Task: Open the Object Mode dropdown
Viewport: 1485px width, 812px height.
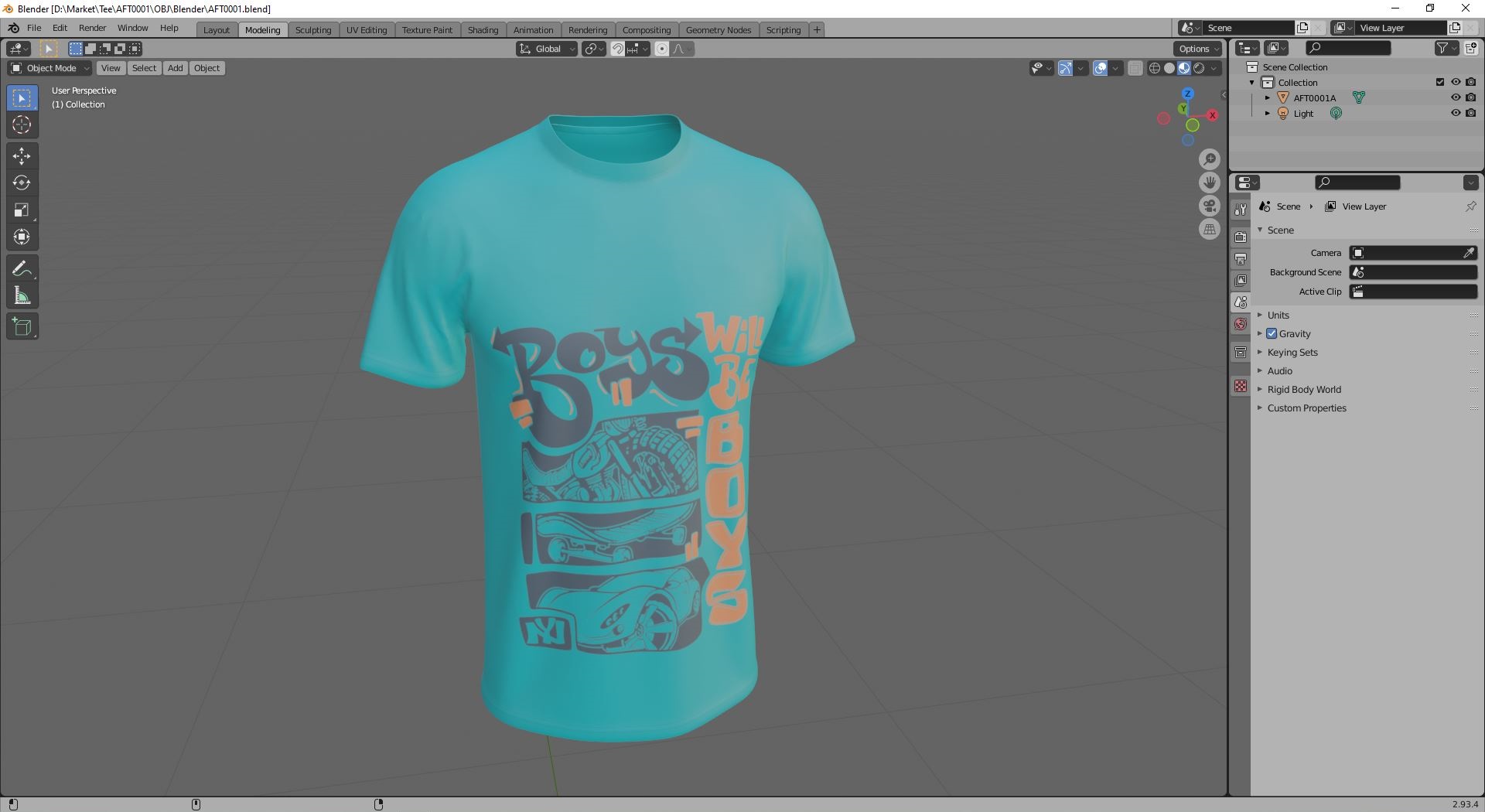Action: tap(50, 68)
